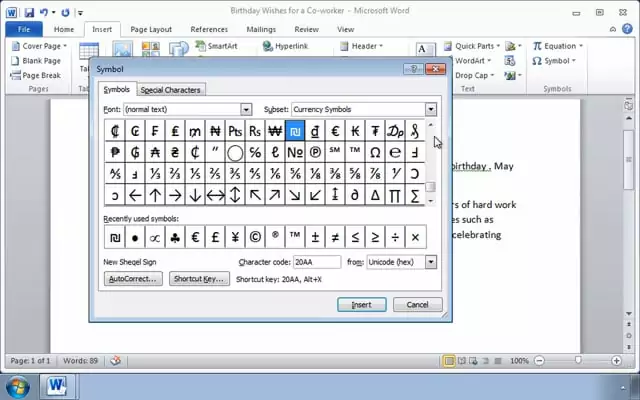Click the AutoCorrect... button
Image resolution: width=640 pixels, height=400 pixels.
pyautogui.click(x=133, y=279)
